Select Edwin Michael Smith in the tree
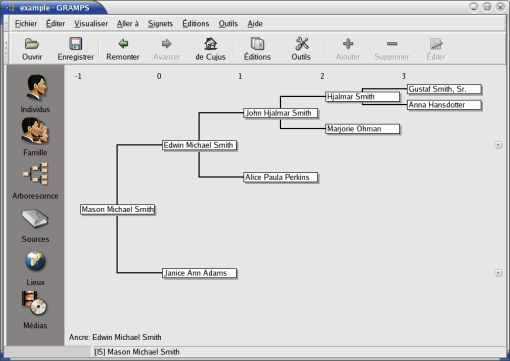This screenshot has width=510, height=361. [199, 145]
